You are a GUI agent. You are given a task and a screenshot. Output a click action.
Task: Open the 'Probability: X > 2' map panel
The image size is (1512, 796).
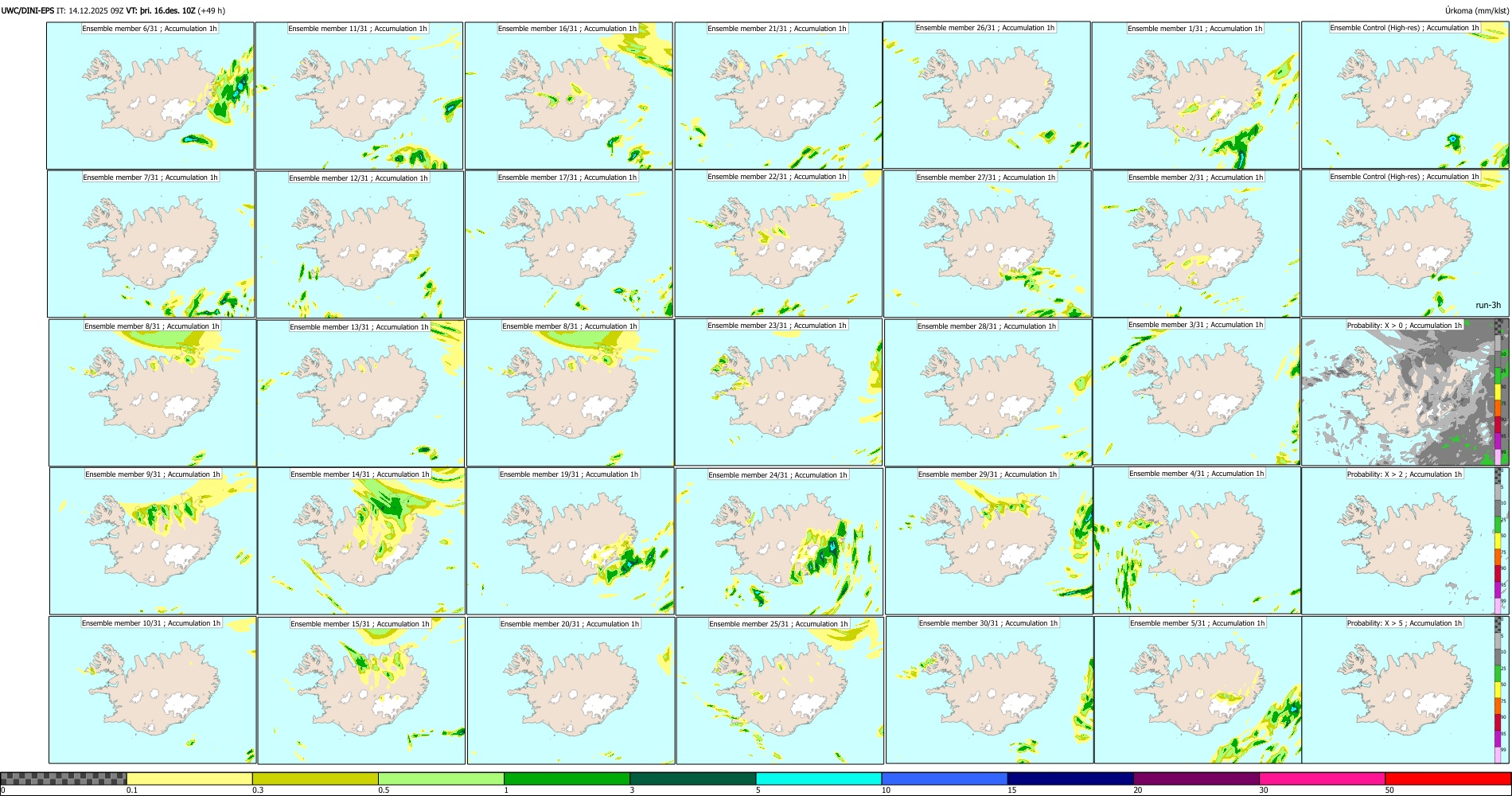1405,540
